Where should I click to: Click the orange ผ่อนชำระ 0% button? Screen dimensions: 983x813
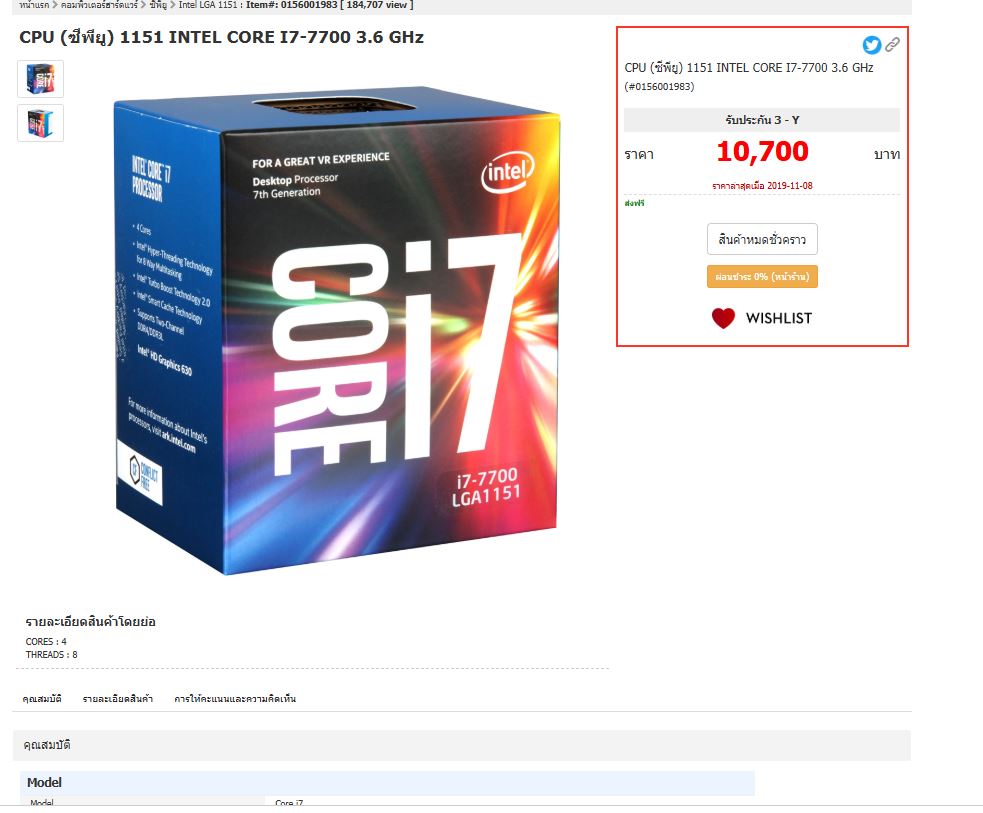762,276
